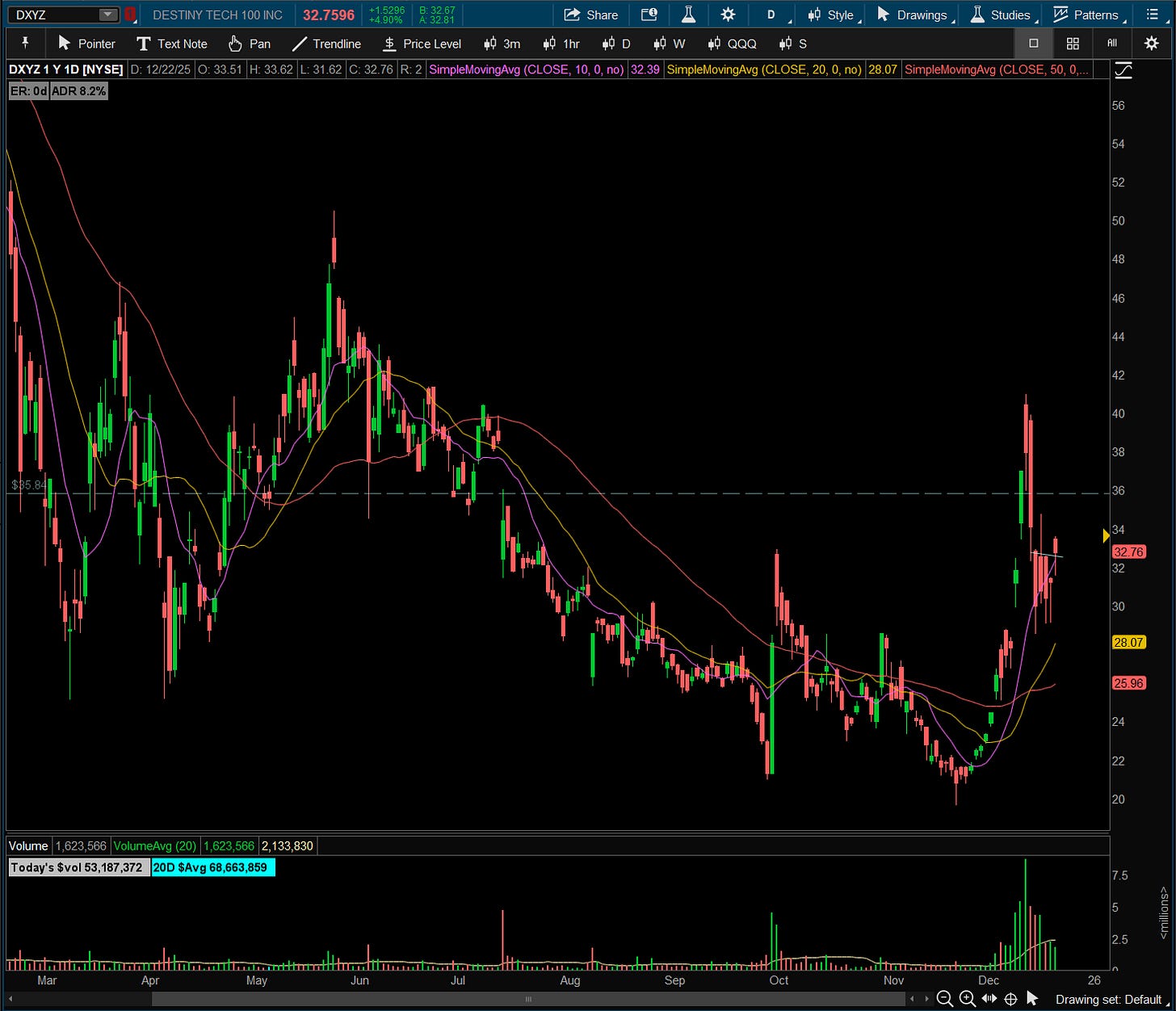Click the DXYZ 1 Y 1D [NYSE] chart title

pyautogui.click(x=66, y=69)
